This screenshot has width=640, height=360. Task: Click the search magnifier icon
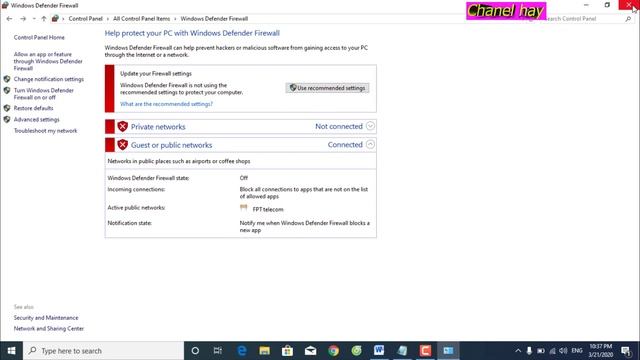(628, 19)
